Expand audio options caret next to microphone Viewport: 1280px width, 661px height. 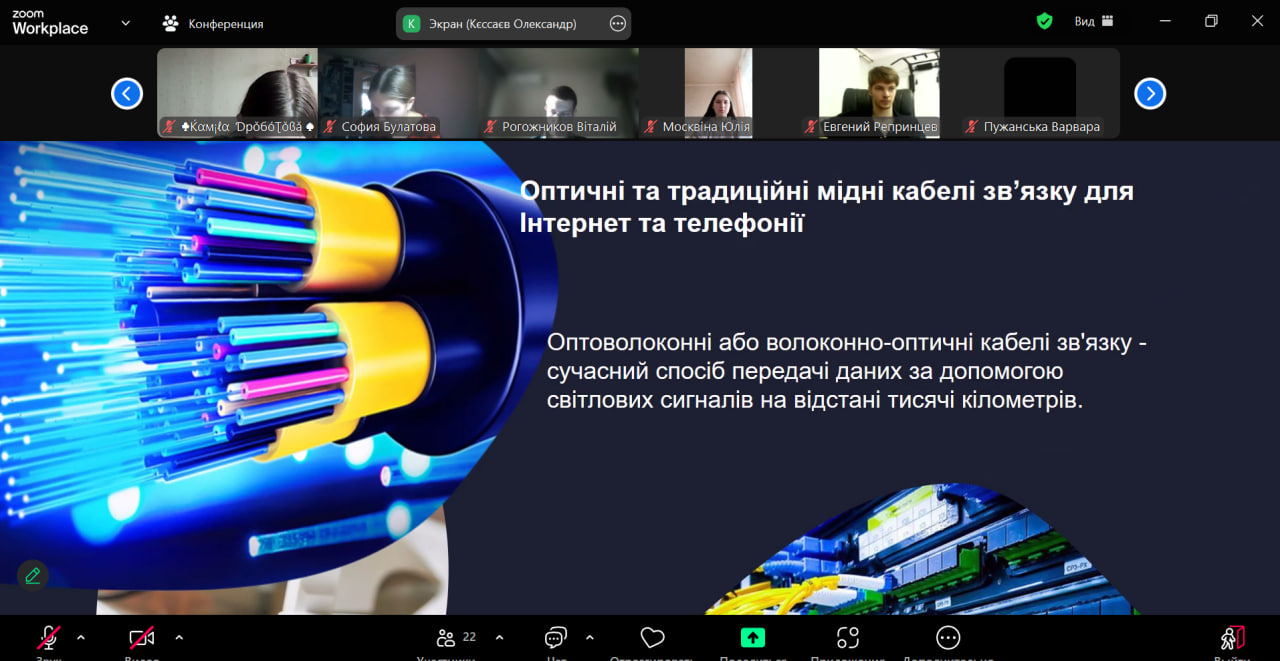point(81,637)
